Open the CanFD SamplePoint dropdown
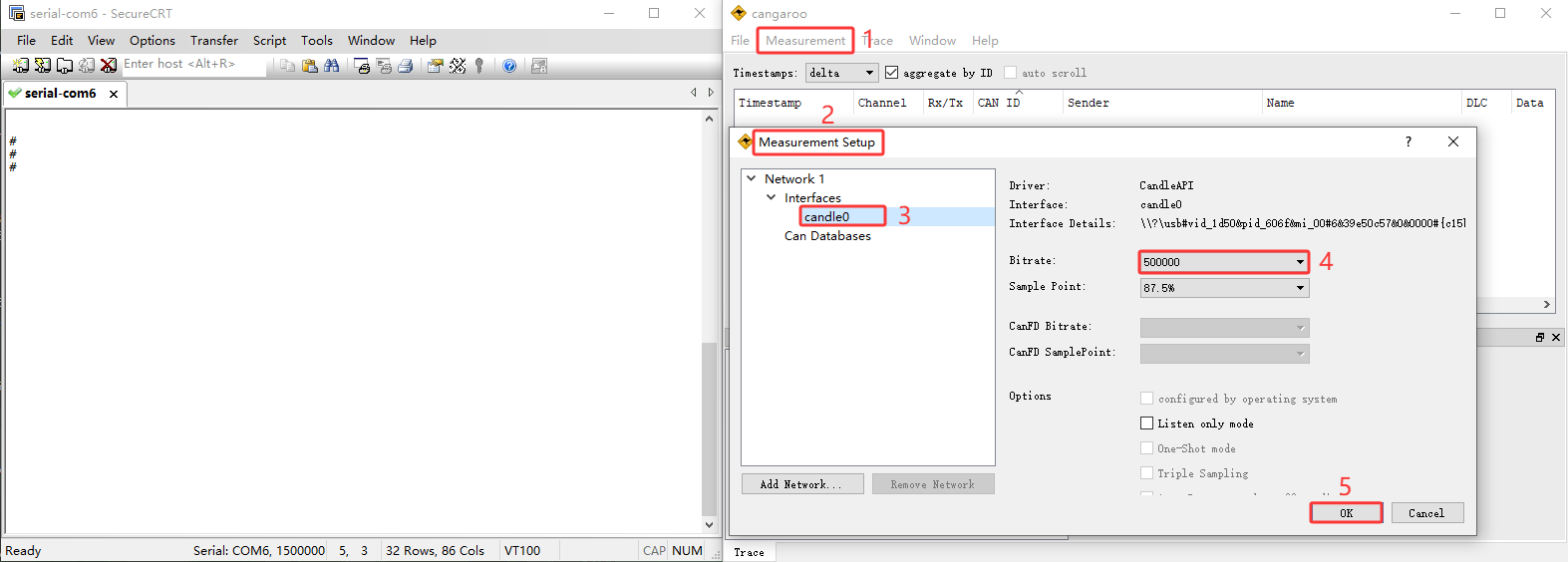 pyautogui.click(x=1224, y=354)
